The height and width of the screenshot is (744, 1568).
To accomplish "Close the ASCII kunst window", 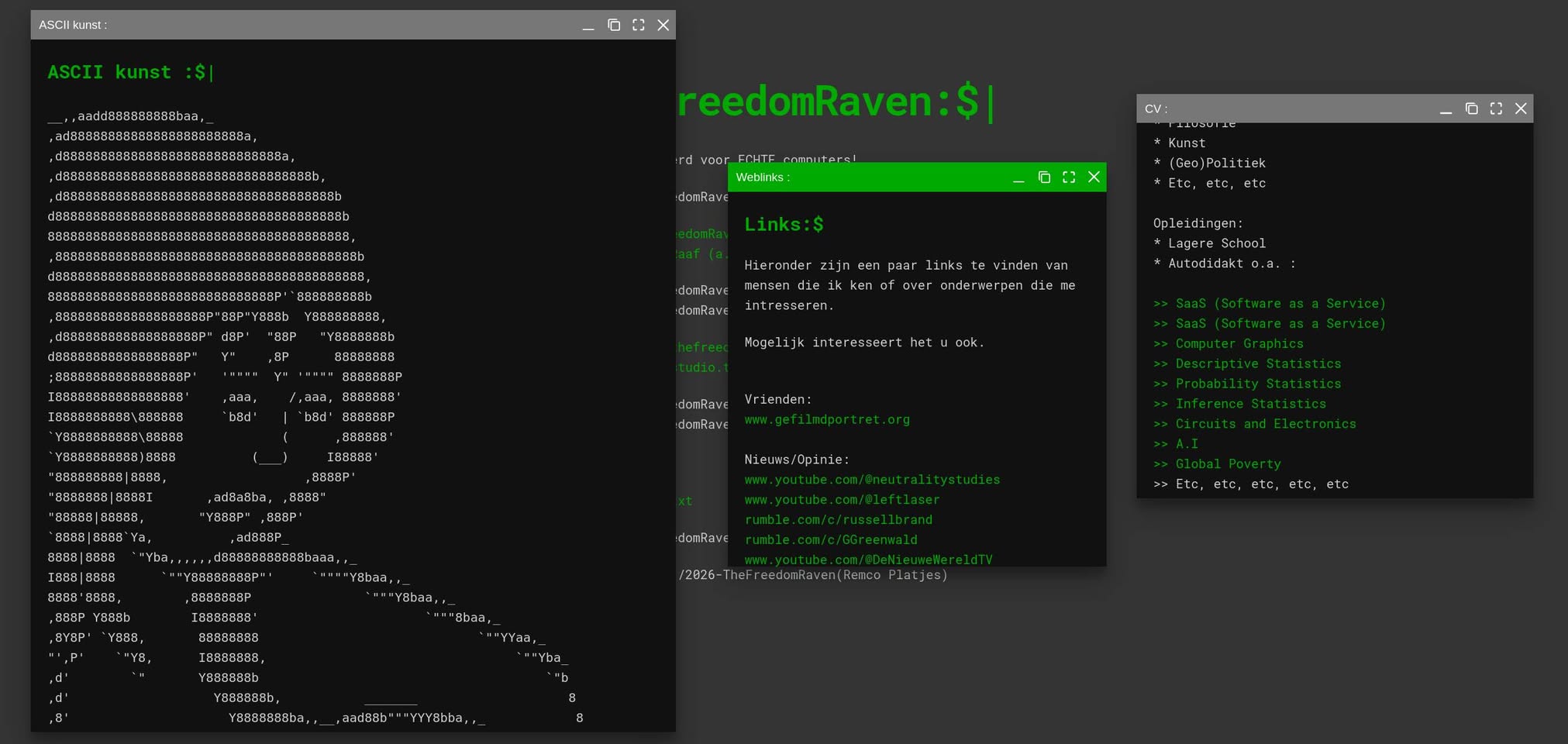I will 663,25.
